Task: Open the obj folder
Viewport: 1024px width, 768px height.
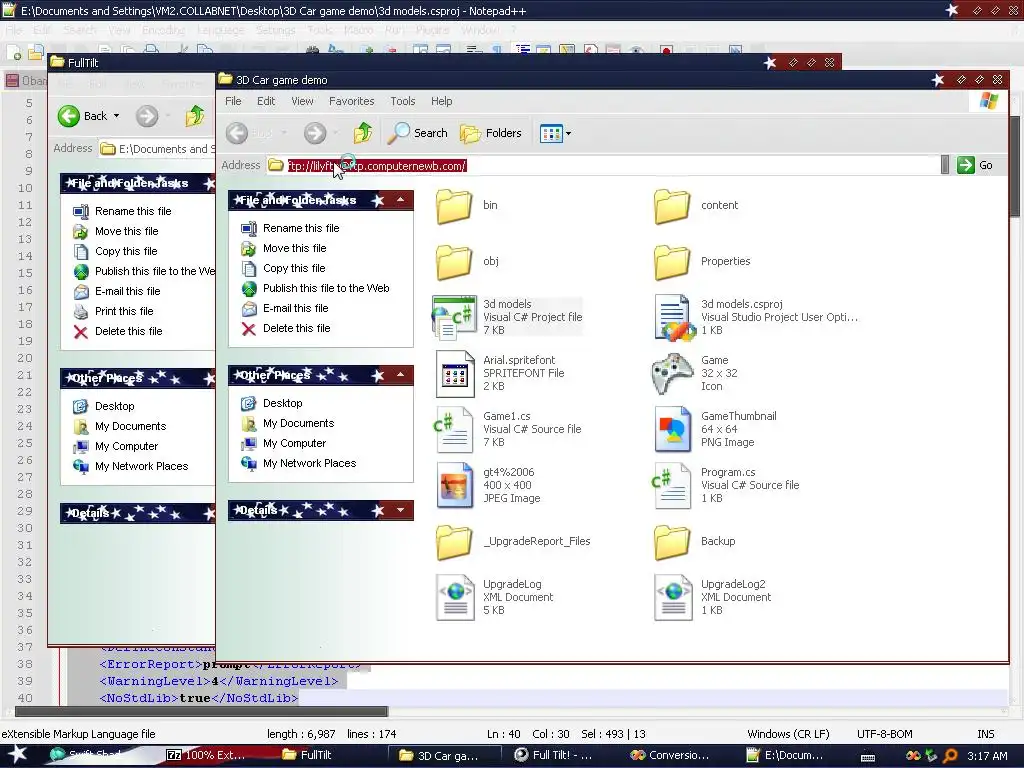Action: coord(468,261)
